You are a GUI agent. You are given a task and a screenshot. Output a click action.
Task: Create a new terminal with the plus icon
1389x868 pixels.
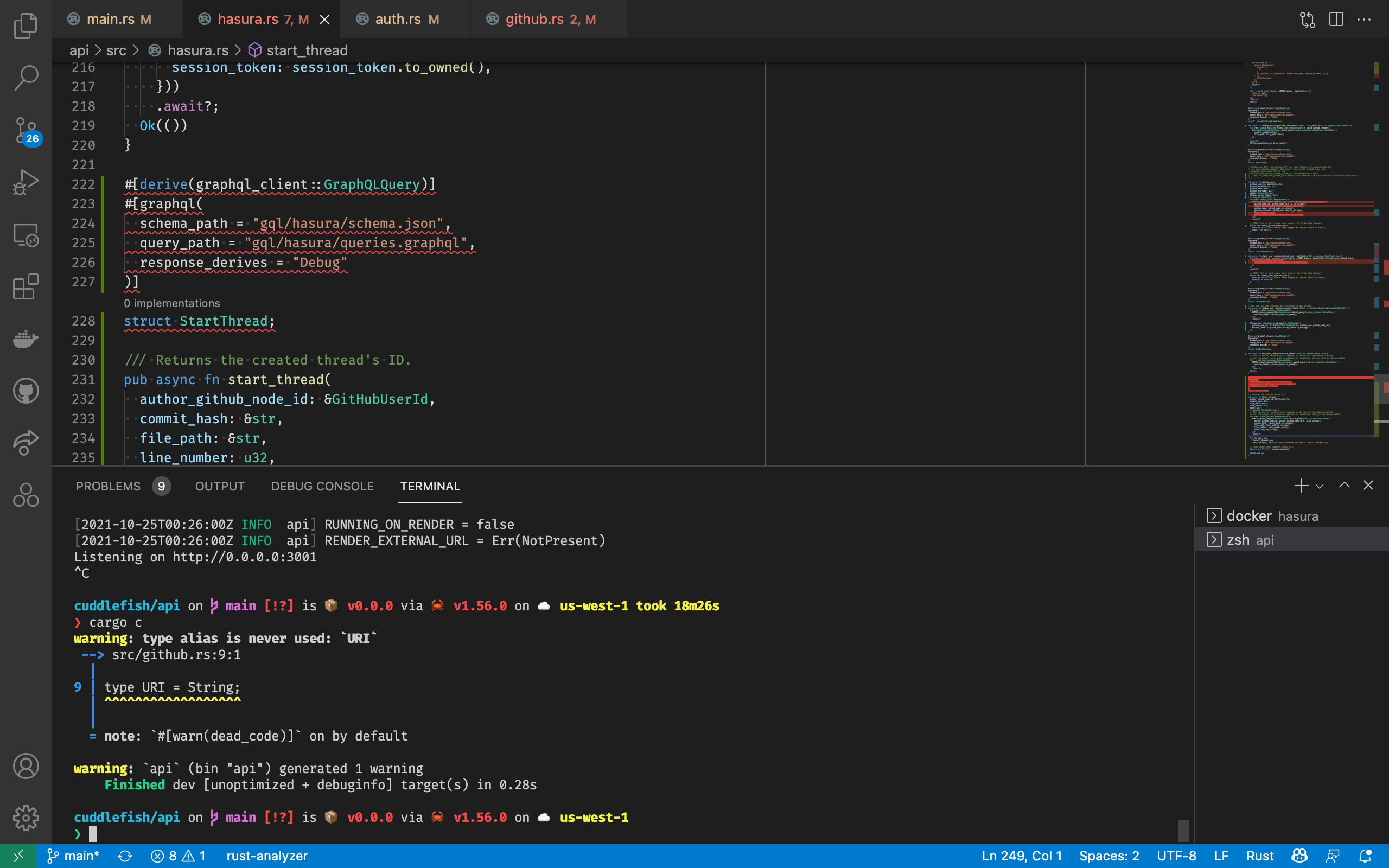pyautogui.click(x=1301, y=485)
